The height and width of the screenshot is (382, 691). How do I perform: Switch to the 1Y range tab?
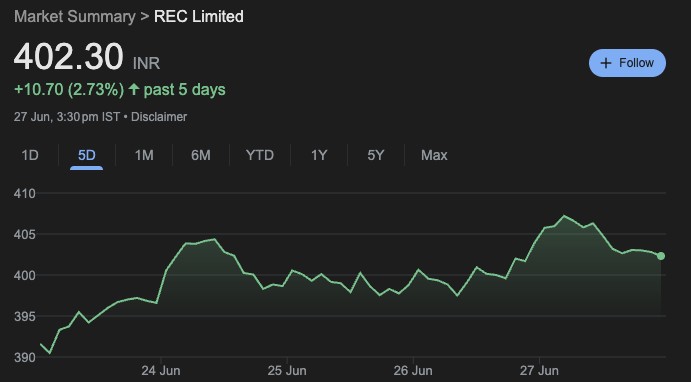coord(319,155)
